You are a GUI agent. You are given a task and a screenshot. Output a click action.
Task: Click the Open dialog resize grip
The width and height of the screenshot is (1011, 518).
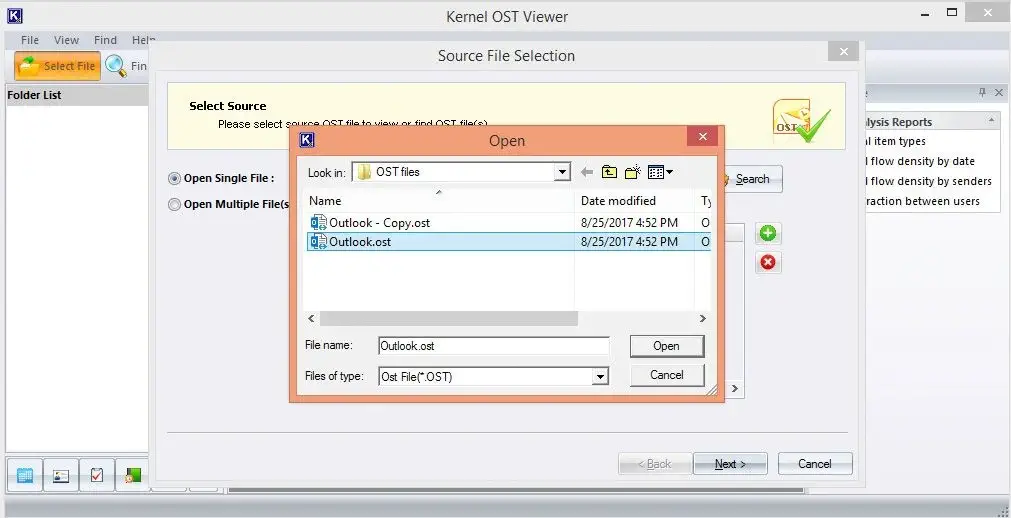click(711, 390)
